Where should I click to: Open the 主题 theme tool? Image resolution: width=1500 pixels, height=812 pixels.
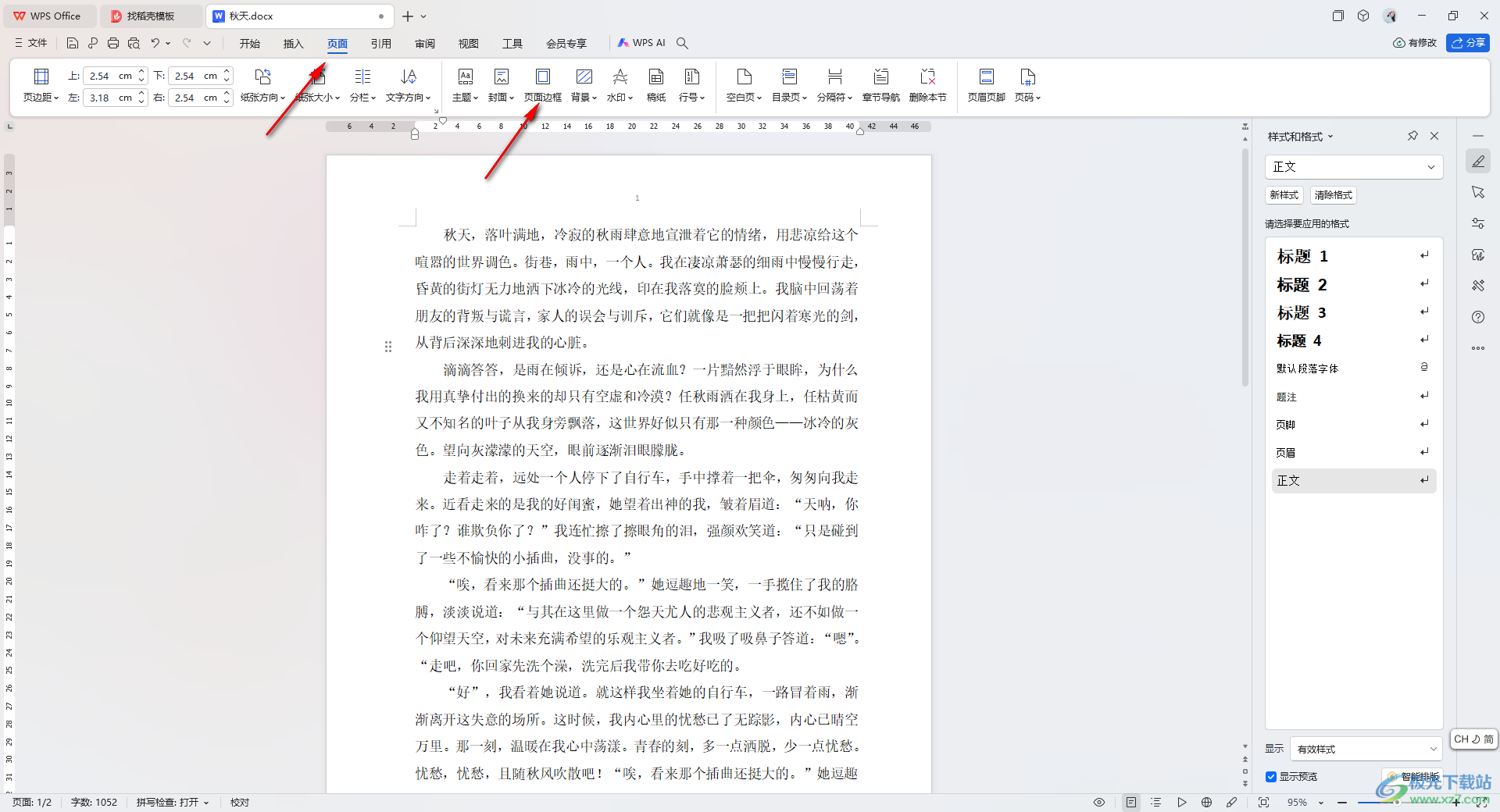[x=465, y=85]
